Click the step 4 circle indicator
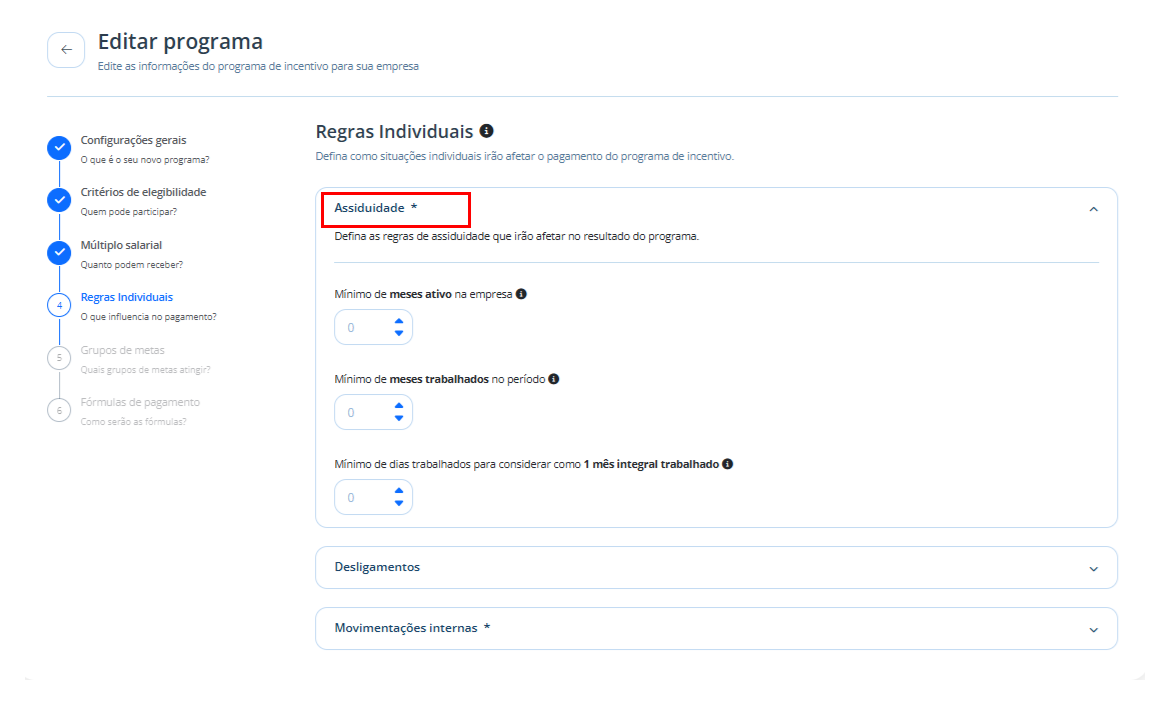Viewport: 1169px width, 701px height. tap(59, 305)
